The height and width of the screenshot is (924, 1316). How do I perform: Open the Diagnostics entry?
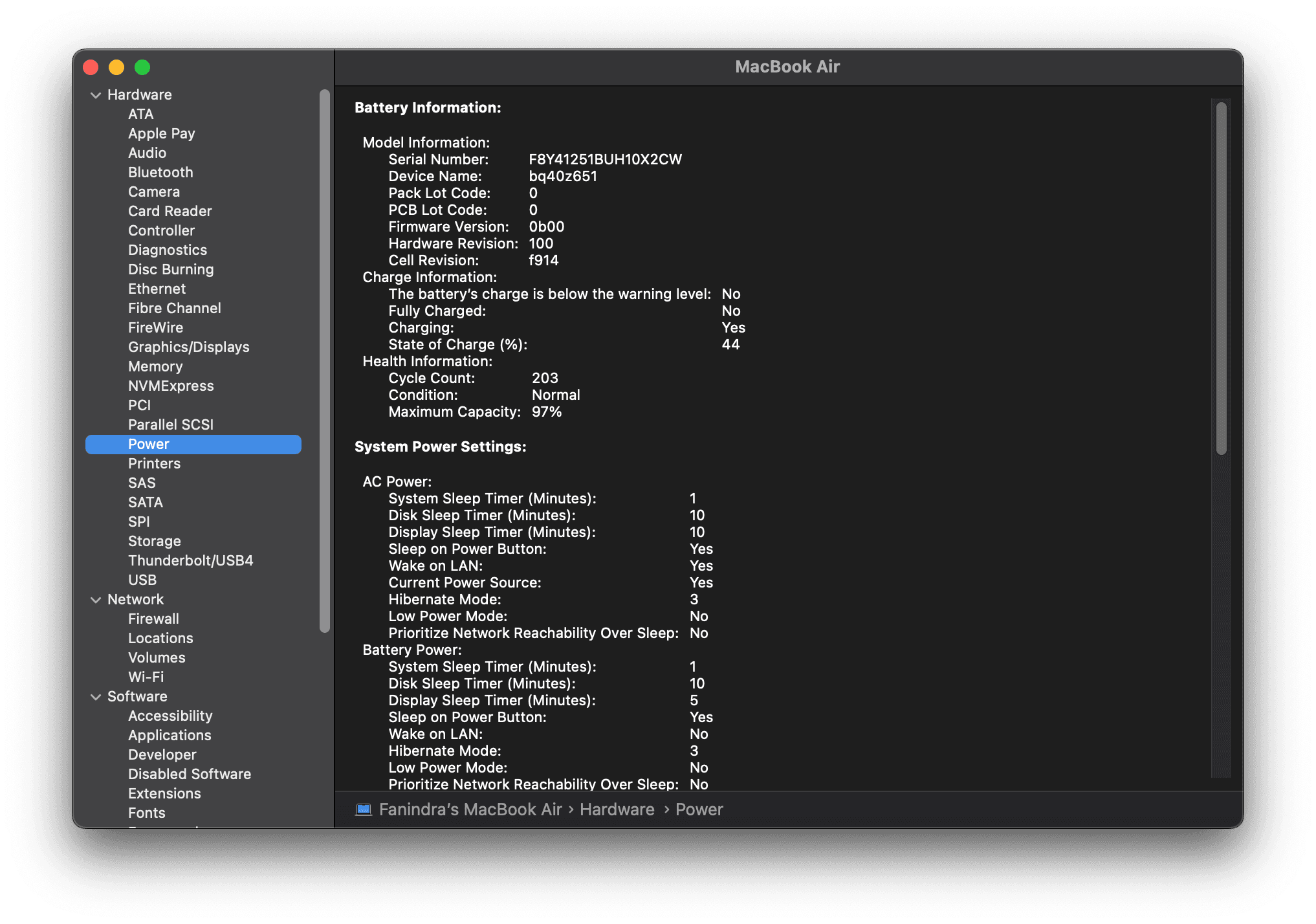[168, 250]
